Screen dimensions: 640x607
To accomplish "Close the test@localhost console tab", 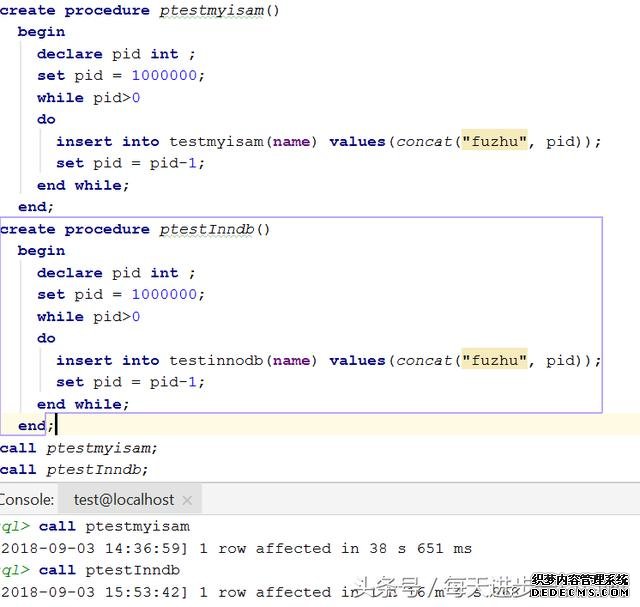I will (187, 499).
